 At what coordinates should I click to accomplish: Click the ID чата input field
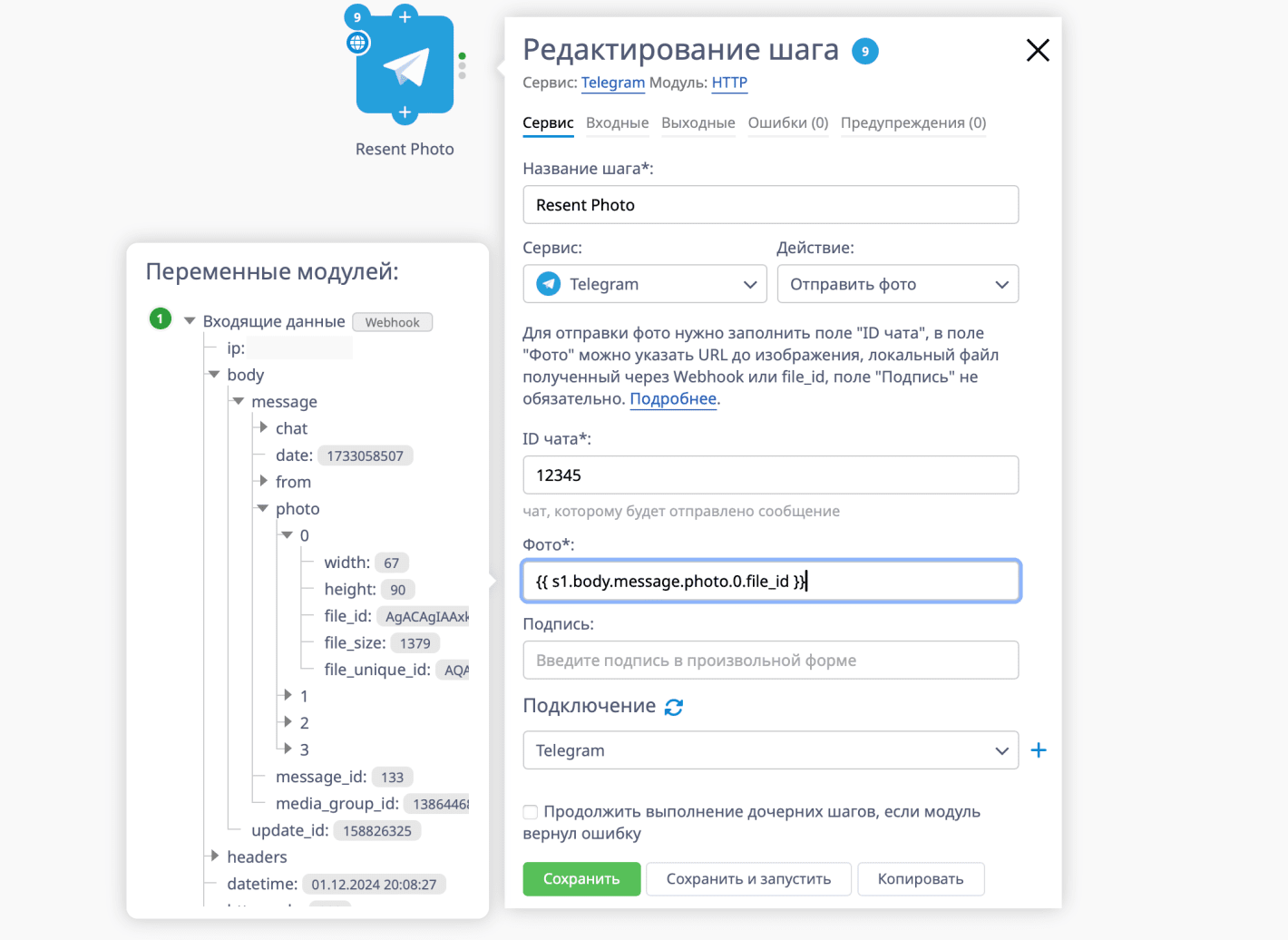click(770, 475)
